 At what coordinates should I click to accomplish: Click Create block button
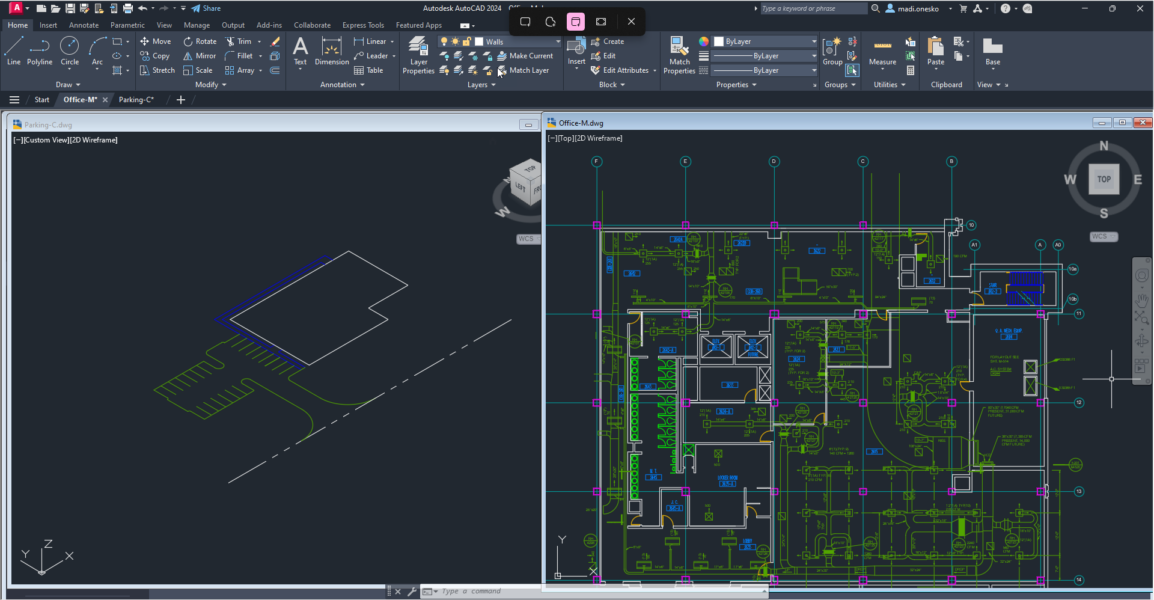[x=607, y=42]
